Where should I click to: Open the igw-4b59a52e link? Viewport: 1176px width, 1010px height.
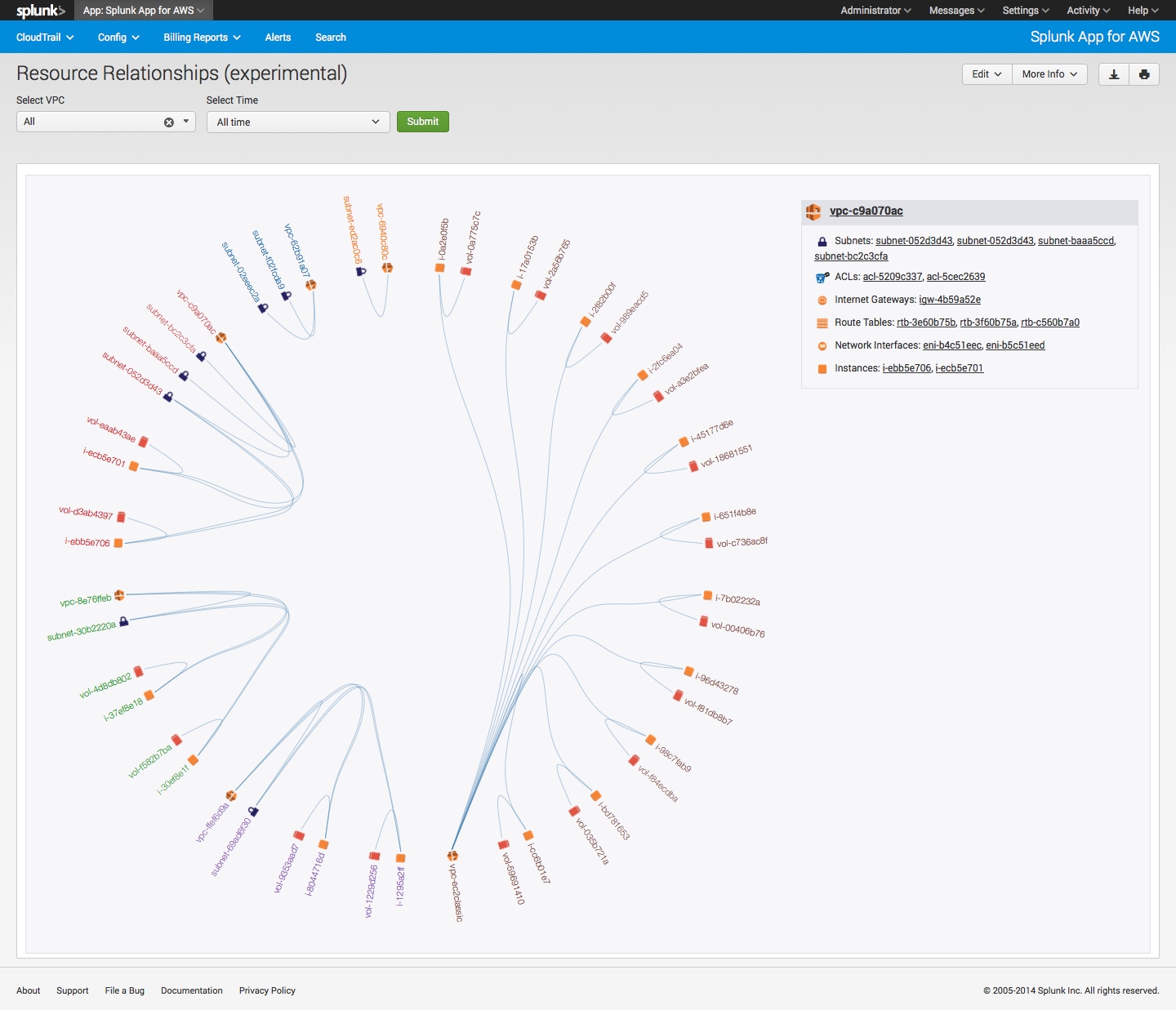[950, 300]
